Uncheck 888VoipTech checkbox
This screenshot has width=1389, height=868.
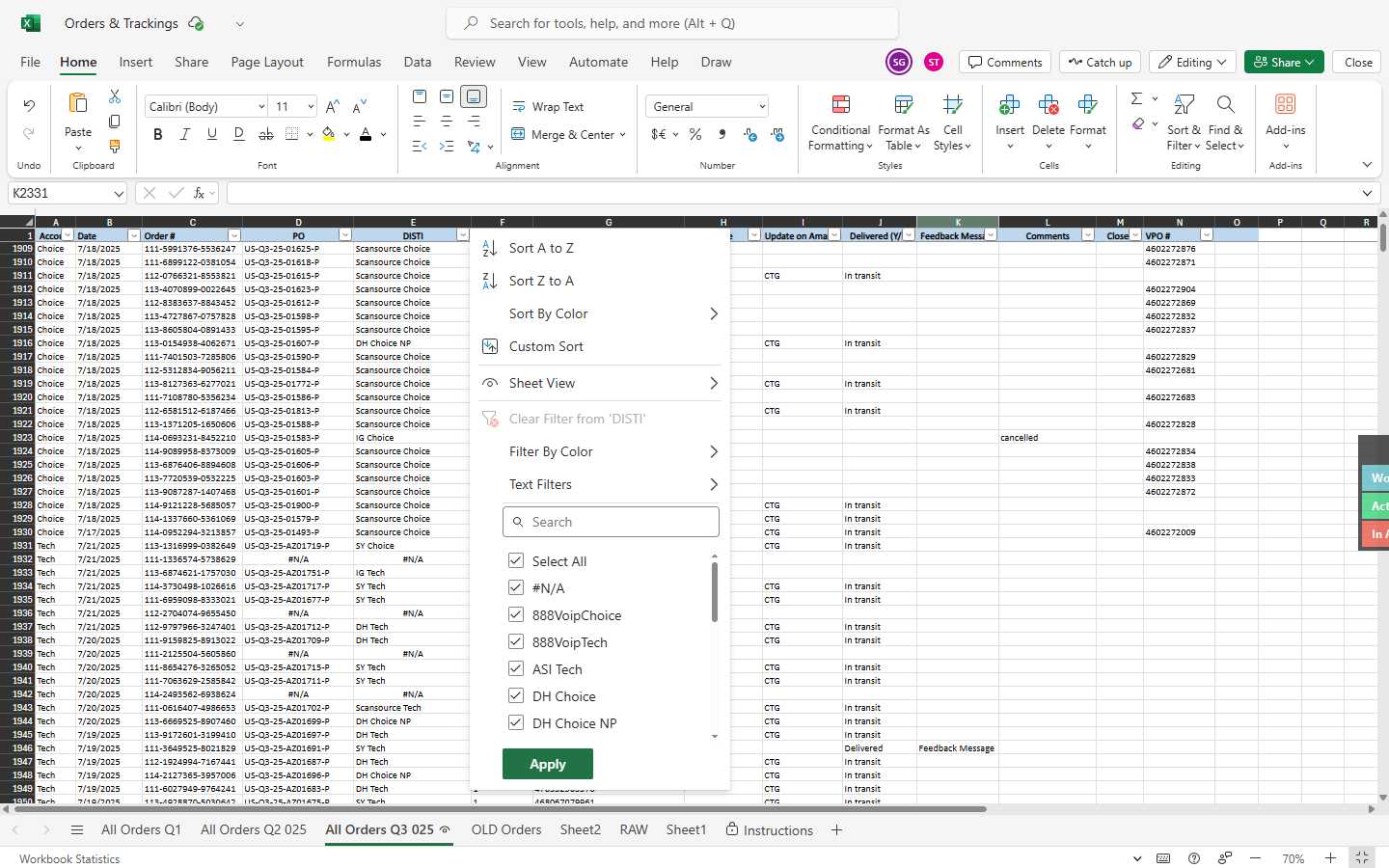pyautogui.click(x=516, y=641)
